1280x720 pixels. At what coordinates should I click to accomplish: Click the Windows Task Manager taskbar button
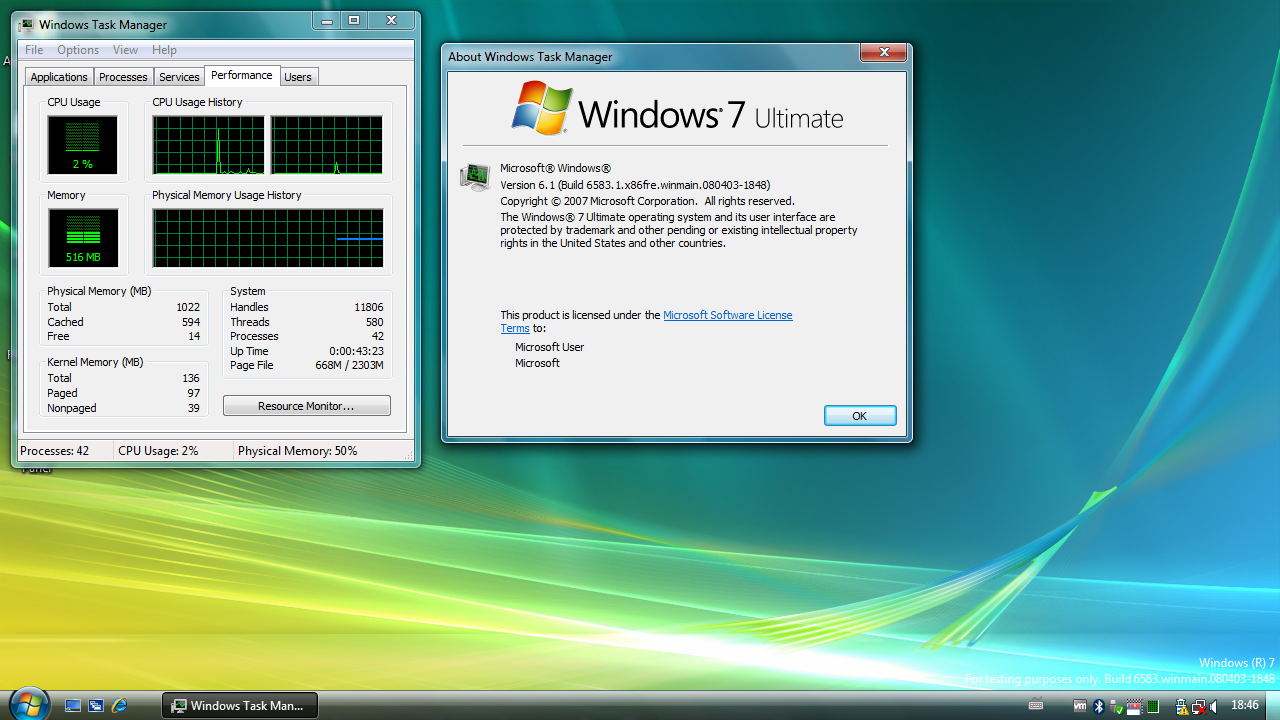pos(240,705)
